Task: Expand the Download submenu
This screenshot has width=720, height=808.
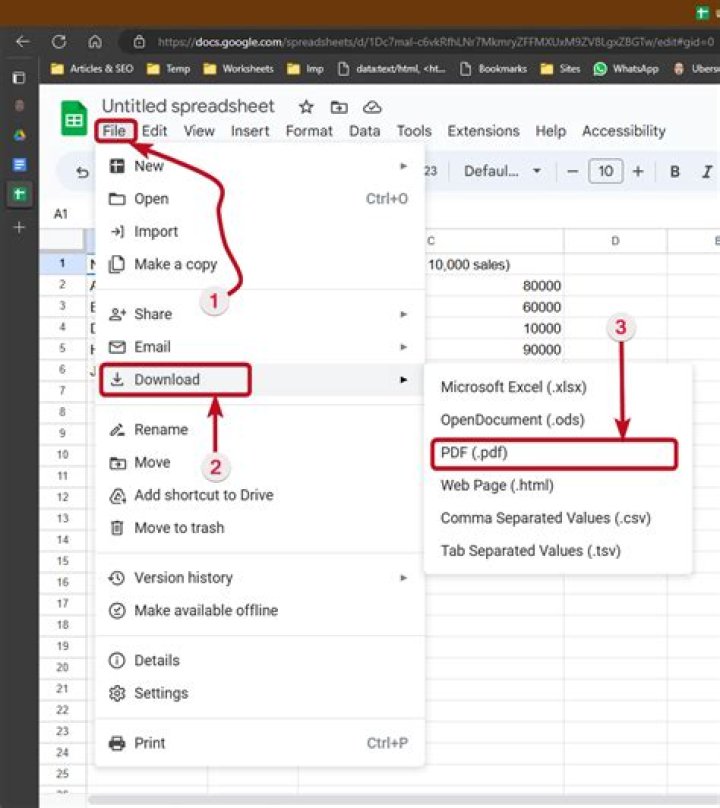Action: (x=260, y=380)
